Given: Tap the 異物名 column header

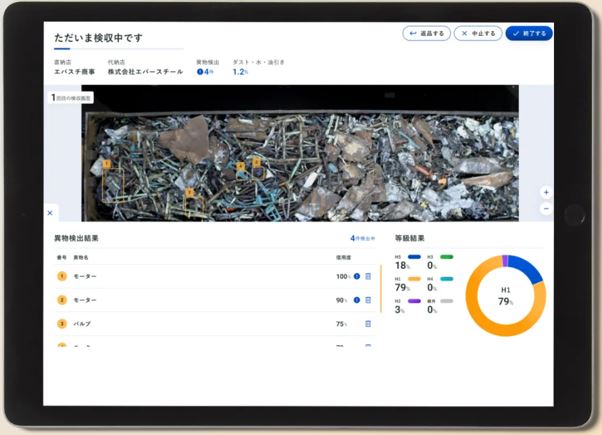Looking at the screenshot, I should point(81,257).
